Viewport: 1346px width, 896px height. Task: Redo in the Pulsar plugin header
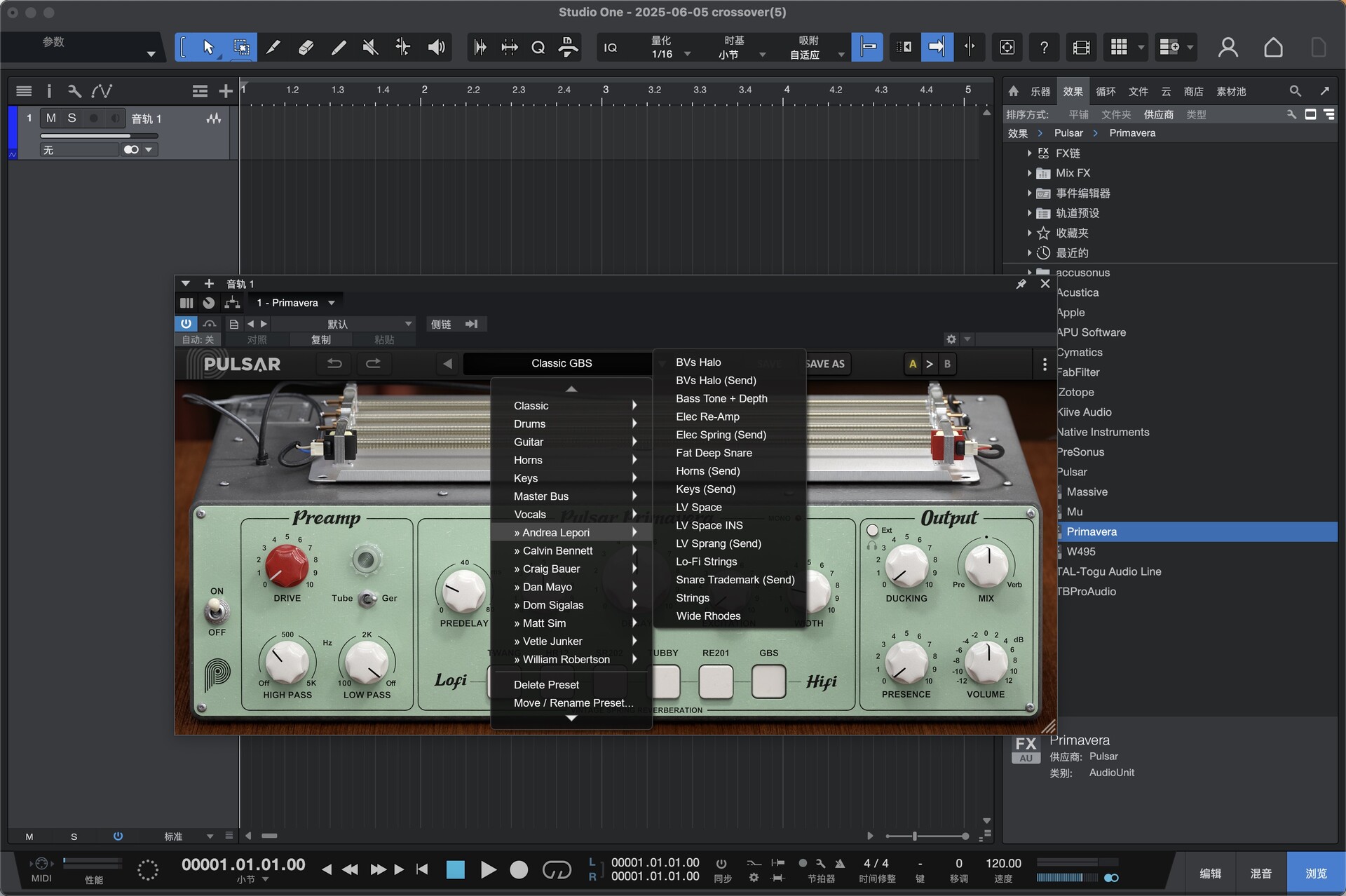point(374,363)
